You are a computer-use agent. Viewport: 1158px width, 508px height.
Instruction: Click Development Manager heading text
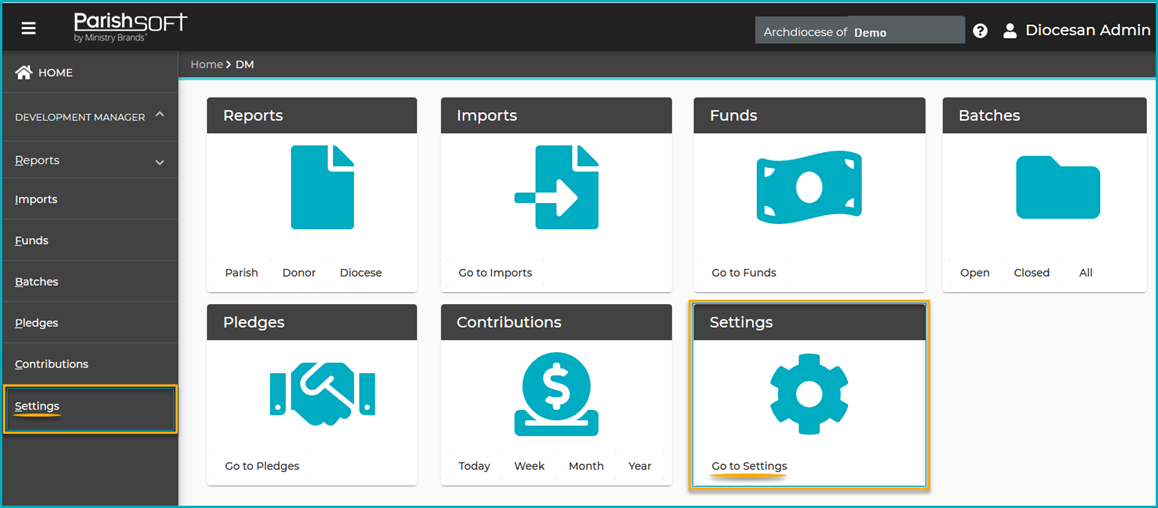click(80, 117)
